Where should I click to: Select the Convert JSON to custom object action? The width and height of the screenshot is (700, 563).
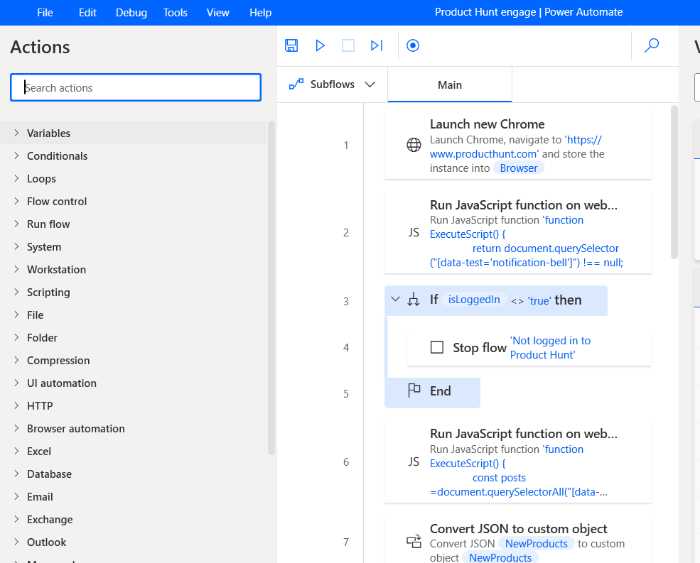[518, 529]
